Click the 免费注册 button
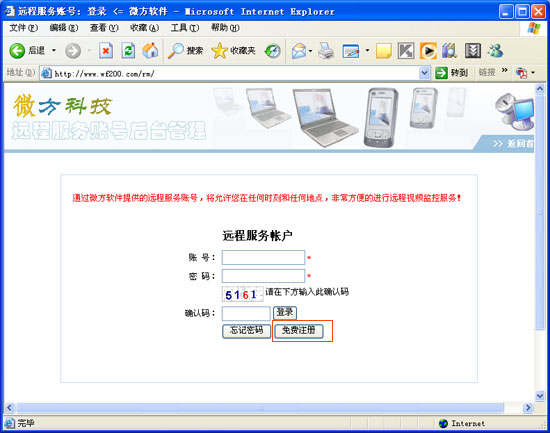The width and height of the screenshot is (550, 433). [x=299, y=331]
